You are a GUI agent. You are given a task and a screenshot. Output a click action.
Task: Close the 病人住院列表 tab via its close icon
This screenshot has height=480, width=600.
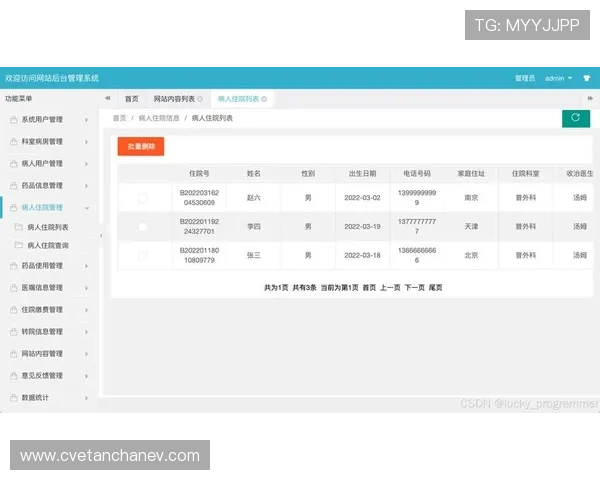pos(265,99)
